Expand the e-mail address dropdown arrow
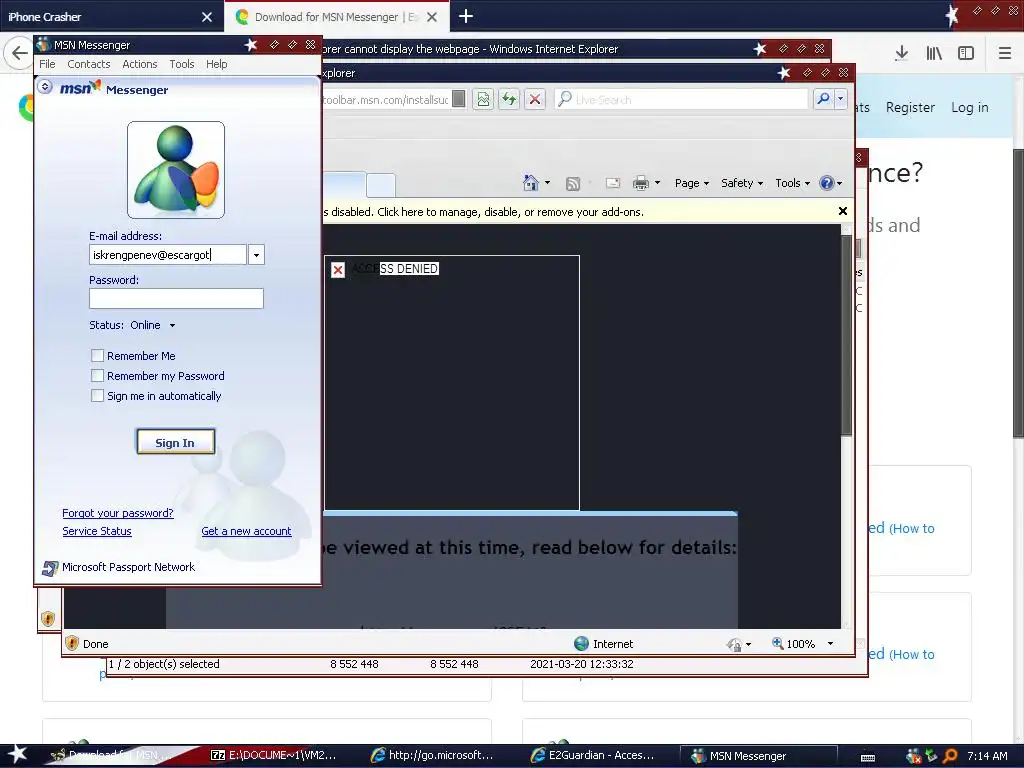 pyautogui.click(x=256, y=255)
